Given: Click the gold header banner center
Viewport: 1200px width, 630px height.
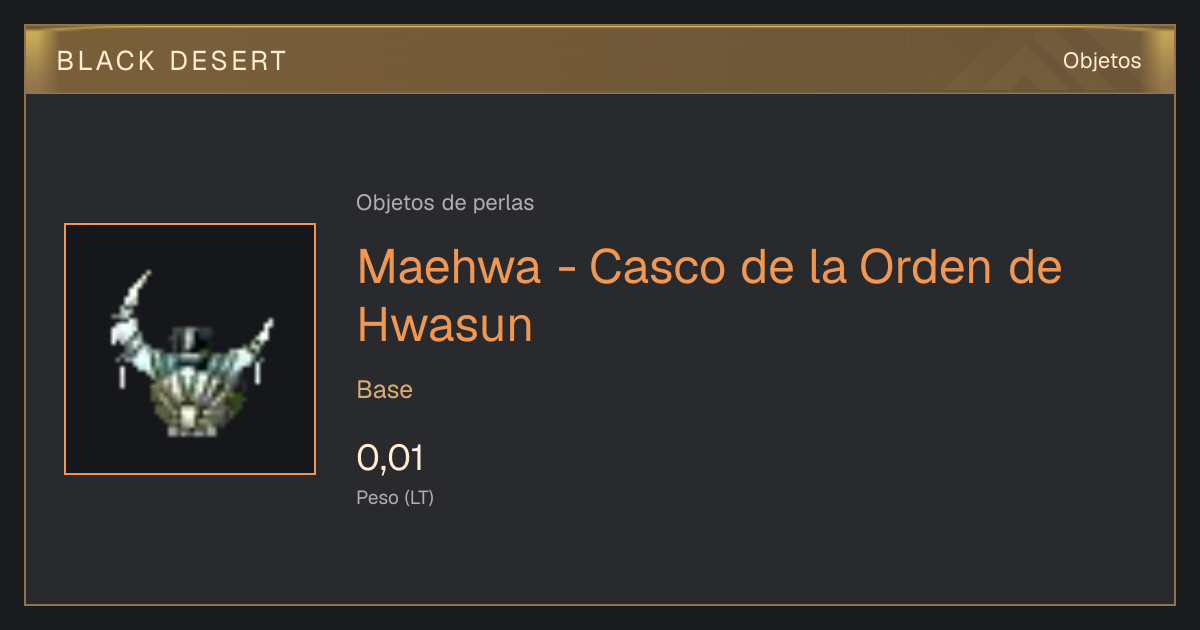Looking at the screenshot, I should (x=600, y=60).
